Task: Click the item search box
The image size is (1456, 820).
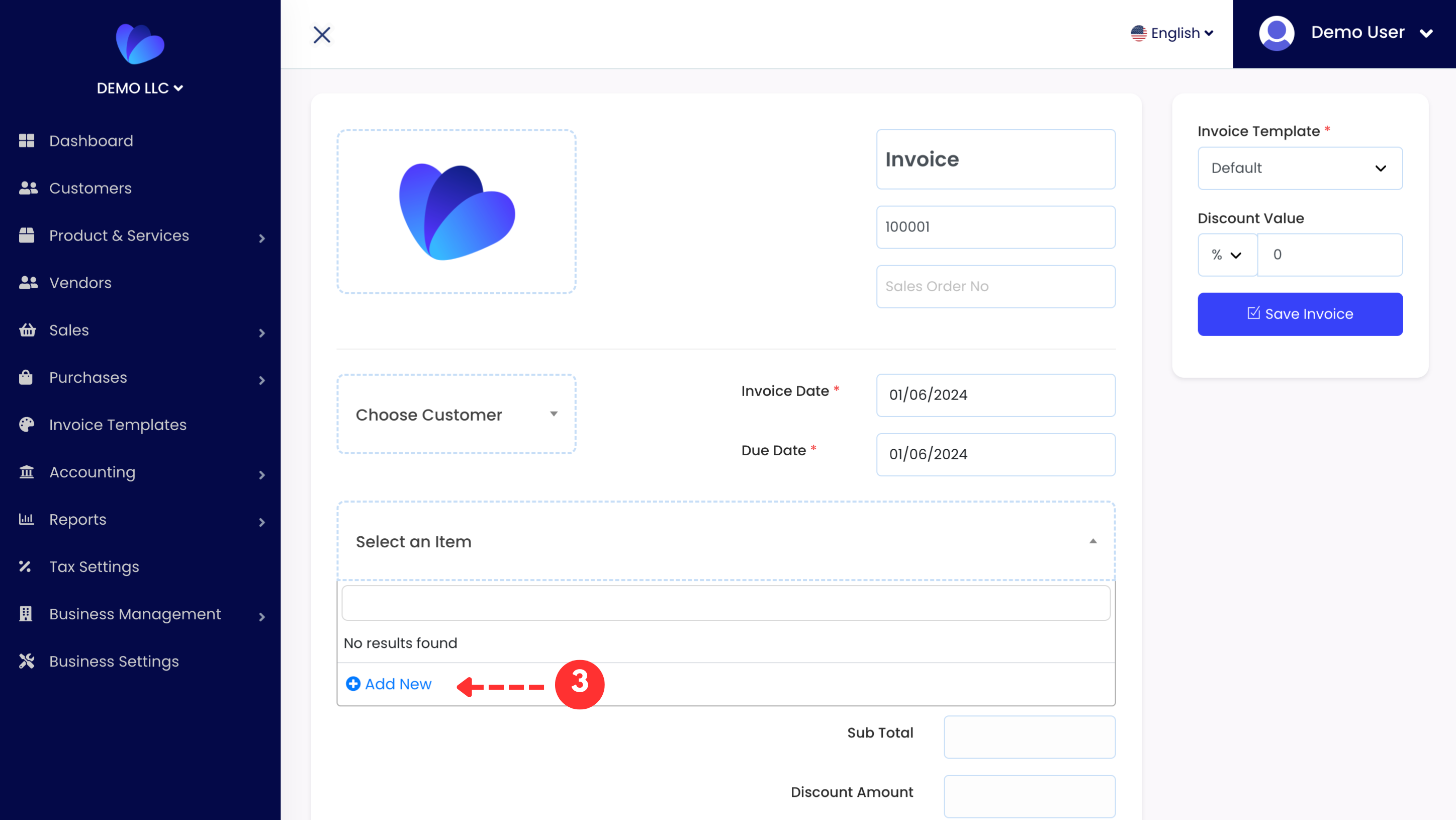Action: [x=726, y=602]
